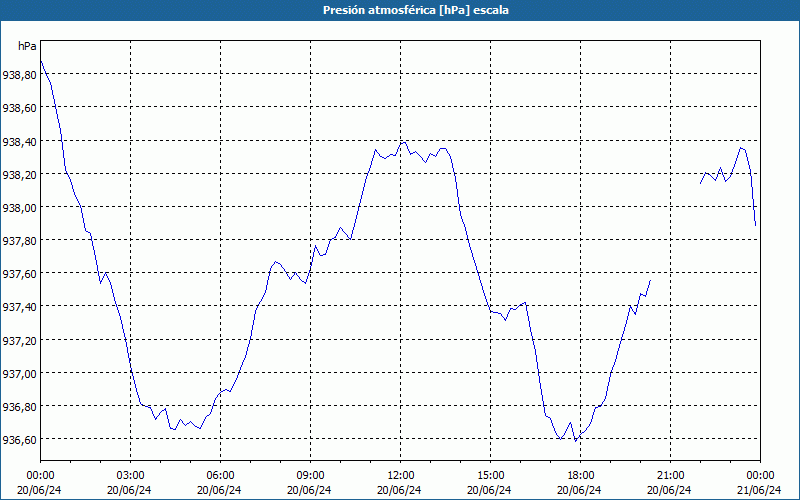The height and width of the screenshot is (500, 800).
Task: Select the 937,40 y-axis label
Action: tap(19, 308)
